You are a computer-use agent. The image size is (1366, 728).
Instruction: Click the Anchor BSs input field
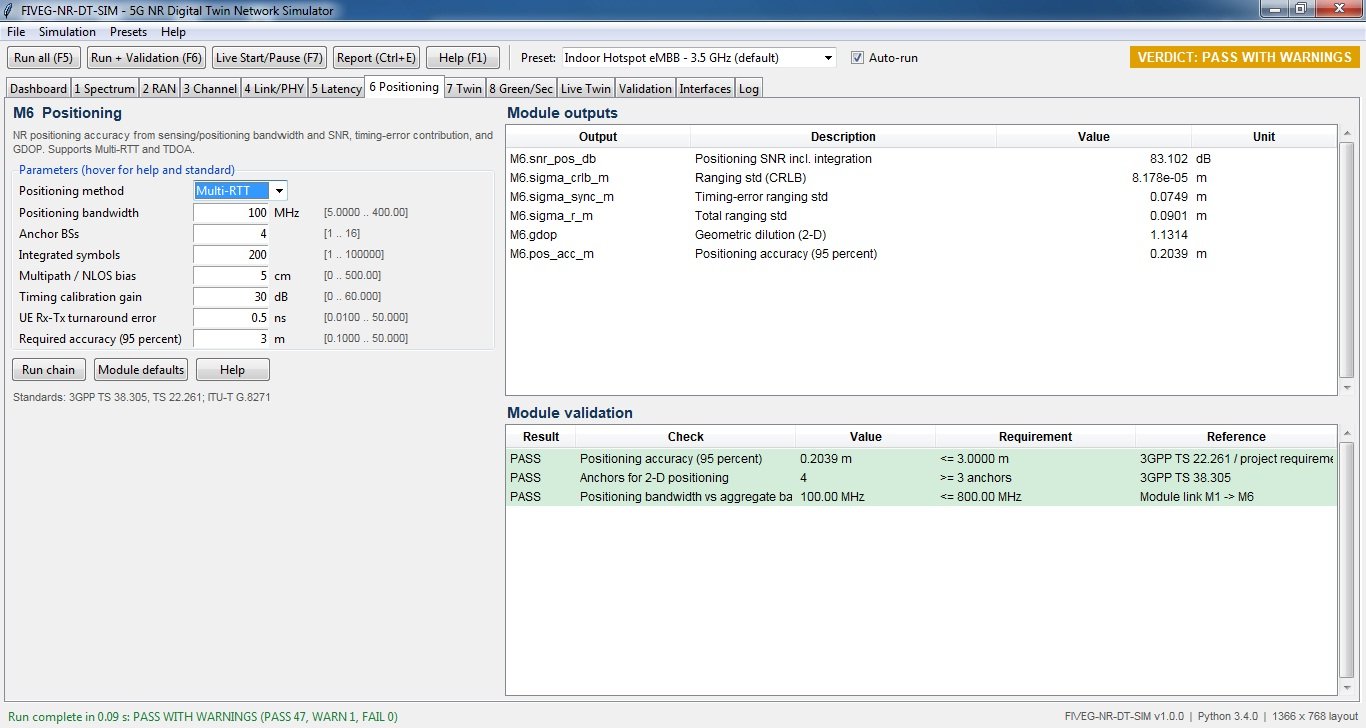click(x=231, y=234)
